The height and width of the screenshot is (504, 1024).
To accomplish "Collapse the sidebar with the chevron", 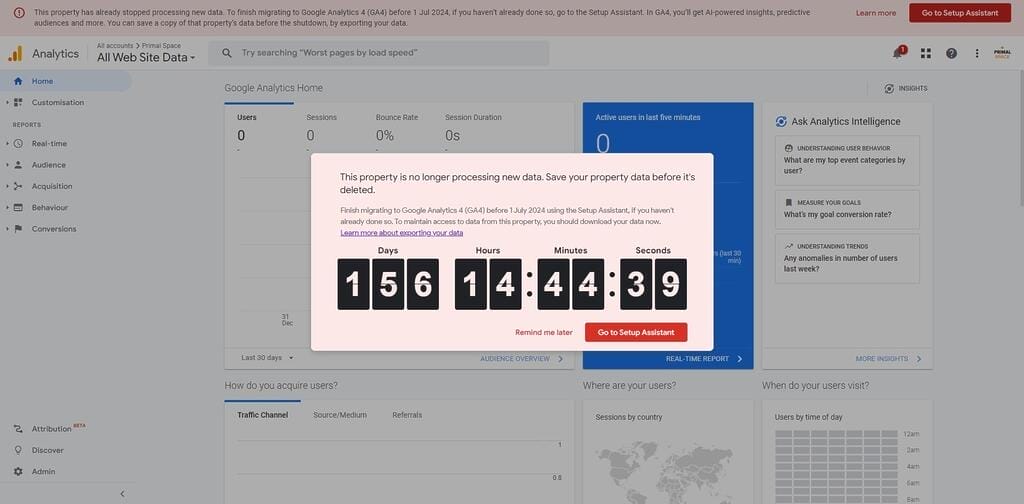I will click(x=122, y=494).
